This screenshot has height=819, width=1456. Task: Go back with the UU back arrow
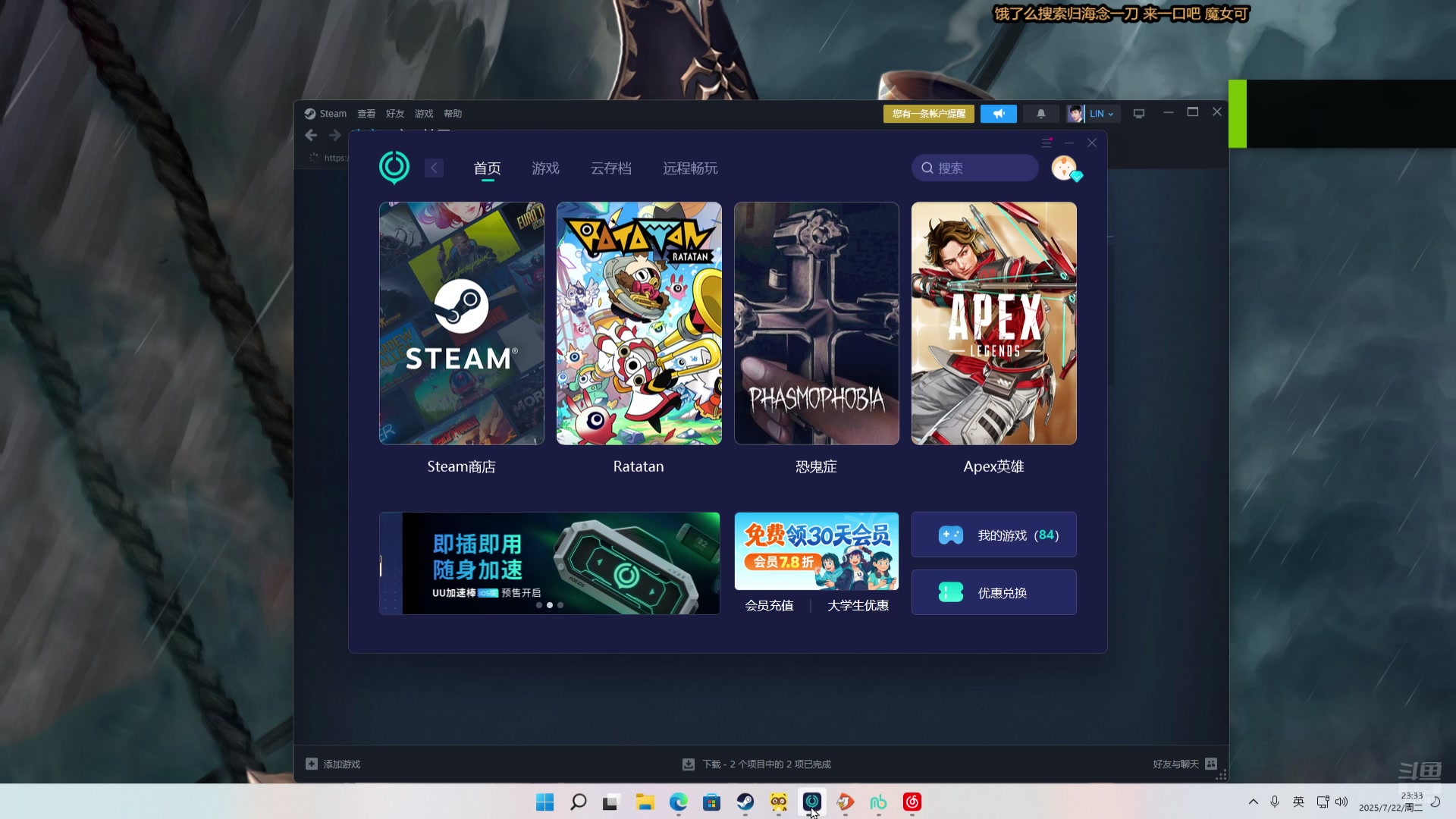click(434, 168)
